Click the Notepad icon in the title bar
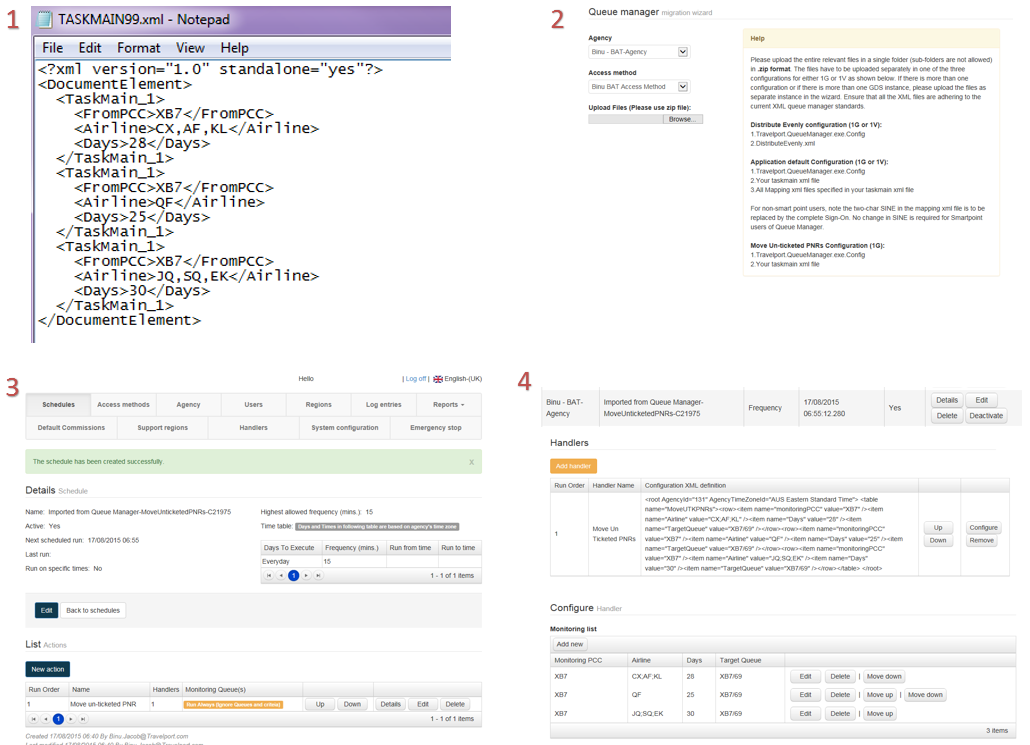This screenshot has height=745, width=1030. (x=46, y=19)
